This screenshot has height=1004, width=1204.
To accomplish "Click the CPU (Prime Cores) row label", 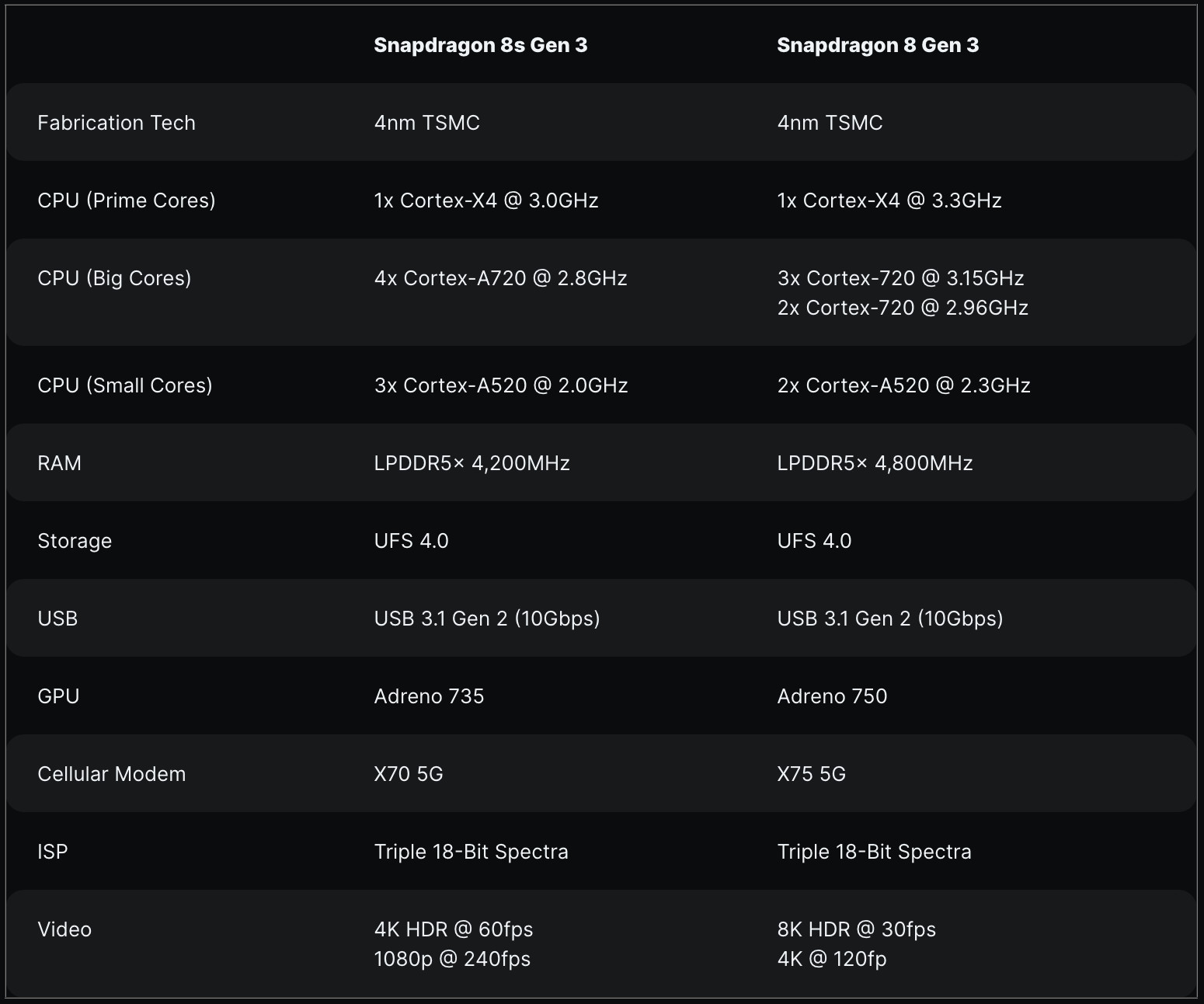I will click(x=127, y=200).
